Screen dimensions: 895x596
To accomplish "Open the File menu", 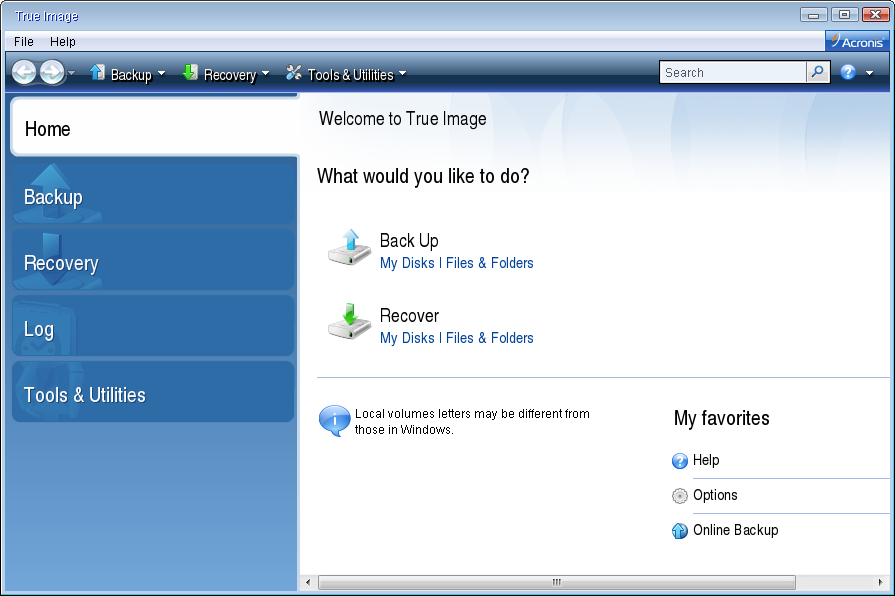I will click(x=24, y=42).
